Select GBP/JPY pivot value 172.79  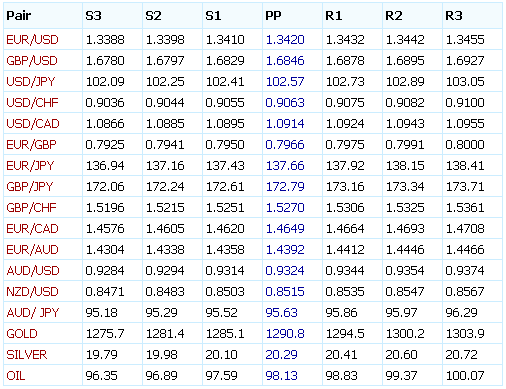click(x=285, y=187)
